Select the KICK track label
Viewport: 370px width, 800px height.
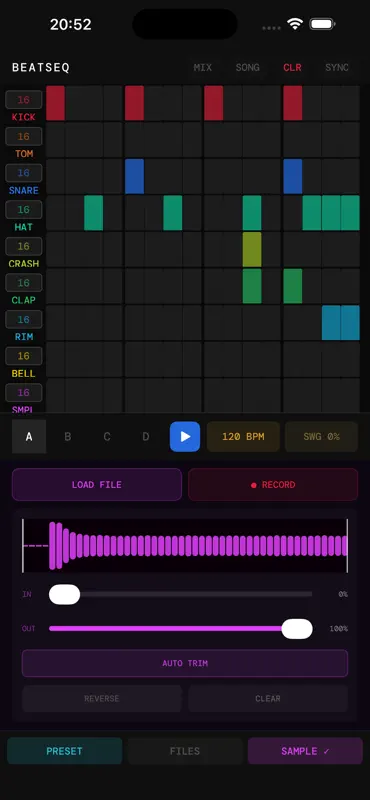click(23, 117)
